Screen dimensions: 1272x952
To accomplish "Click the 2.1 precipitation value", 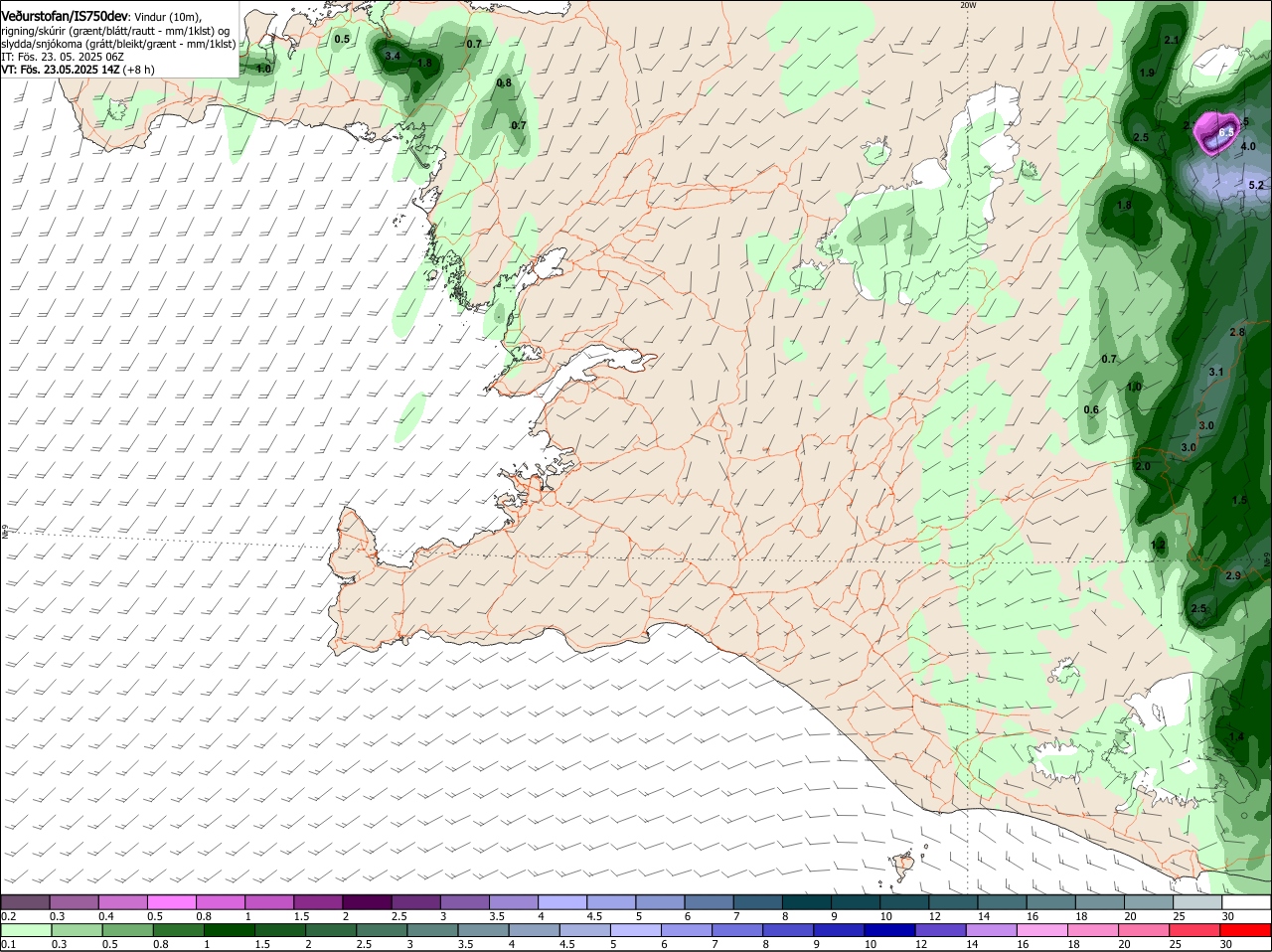I will tap(1171, 40).
